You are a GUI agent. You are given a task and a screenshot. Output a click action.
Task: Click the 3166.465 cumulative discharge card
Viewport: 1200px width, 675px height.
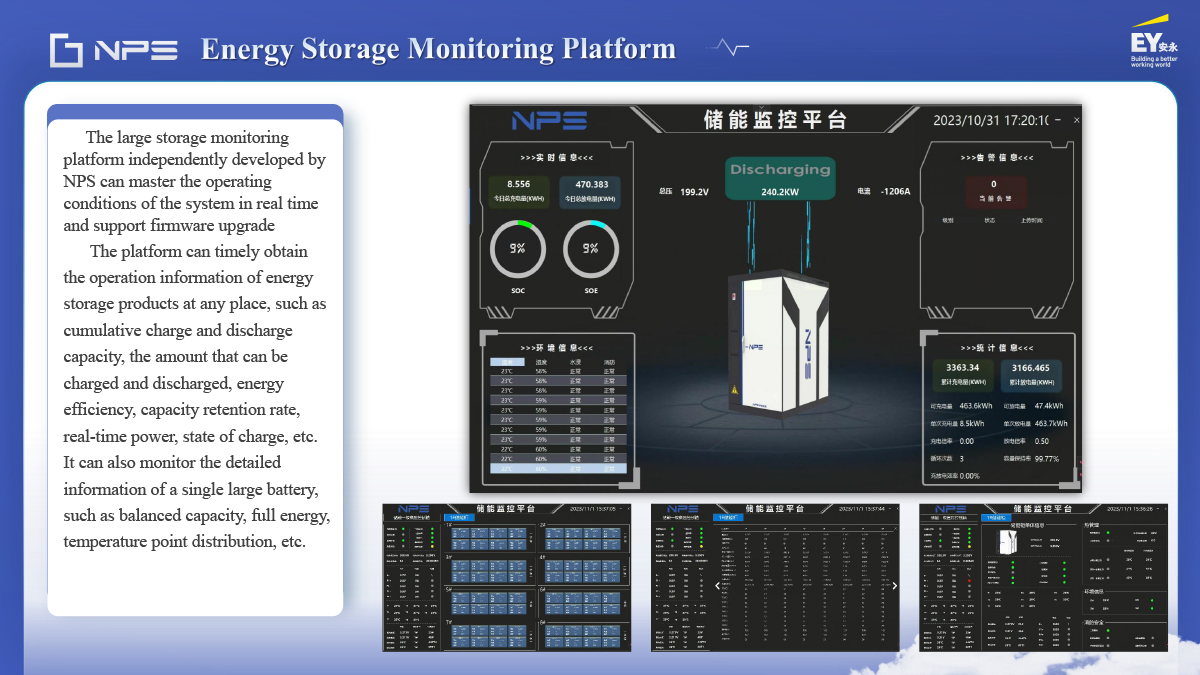1031,374
